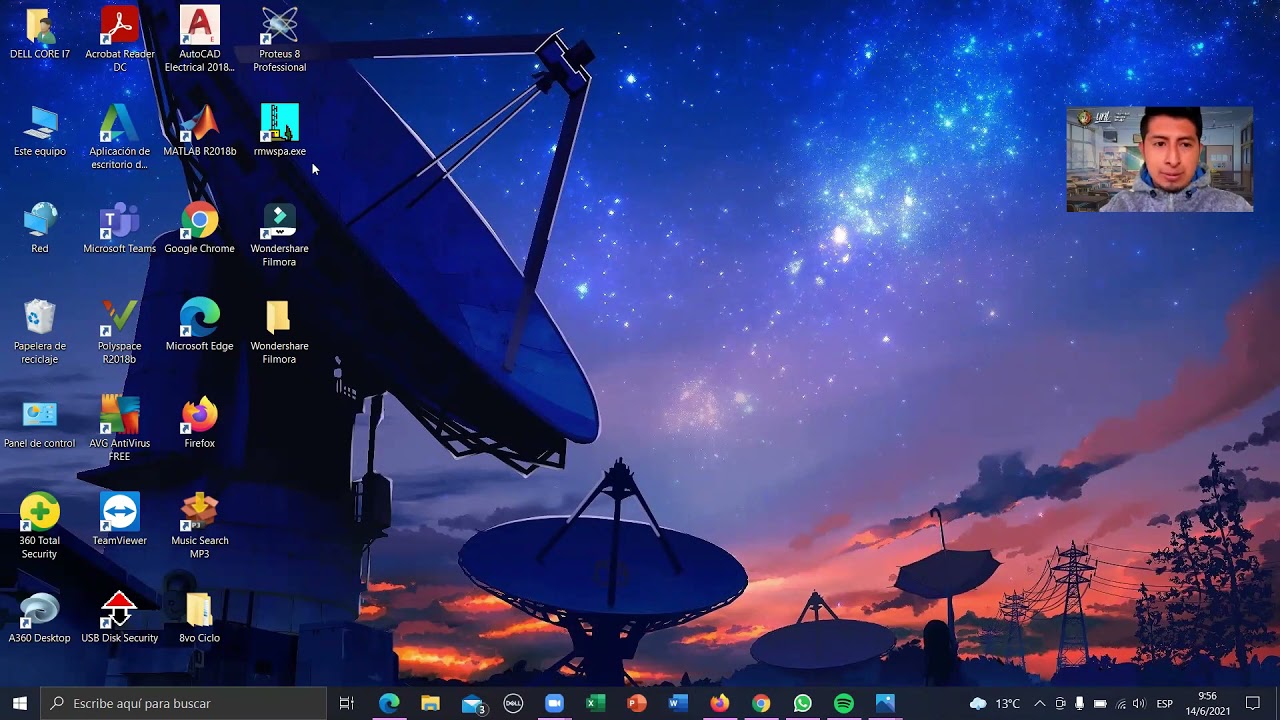Launch 360 Total Security
The image size is (1280, 720).
(40, 526)
